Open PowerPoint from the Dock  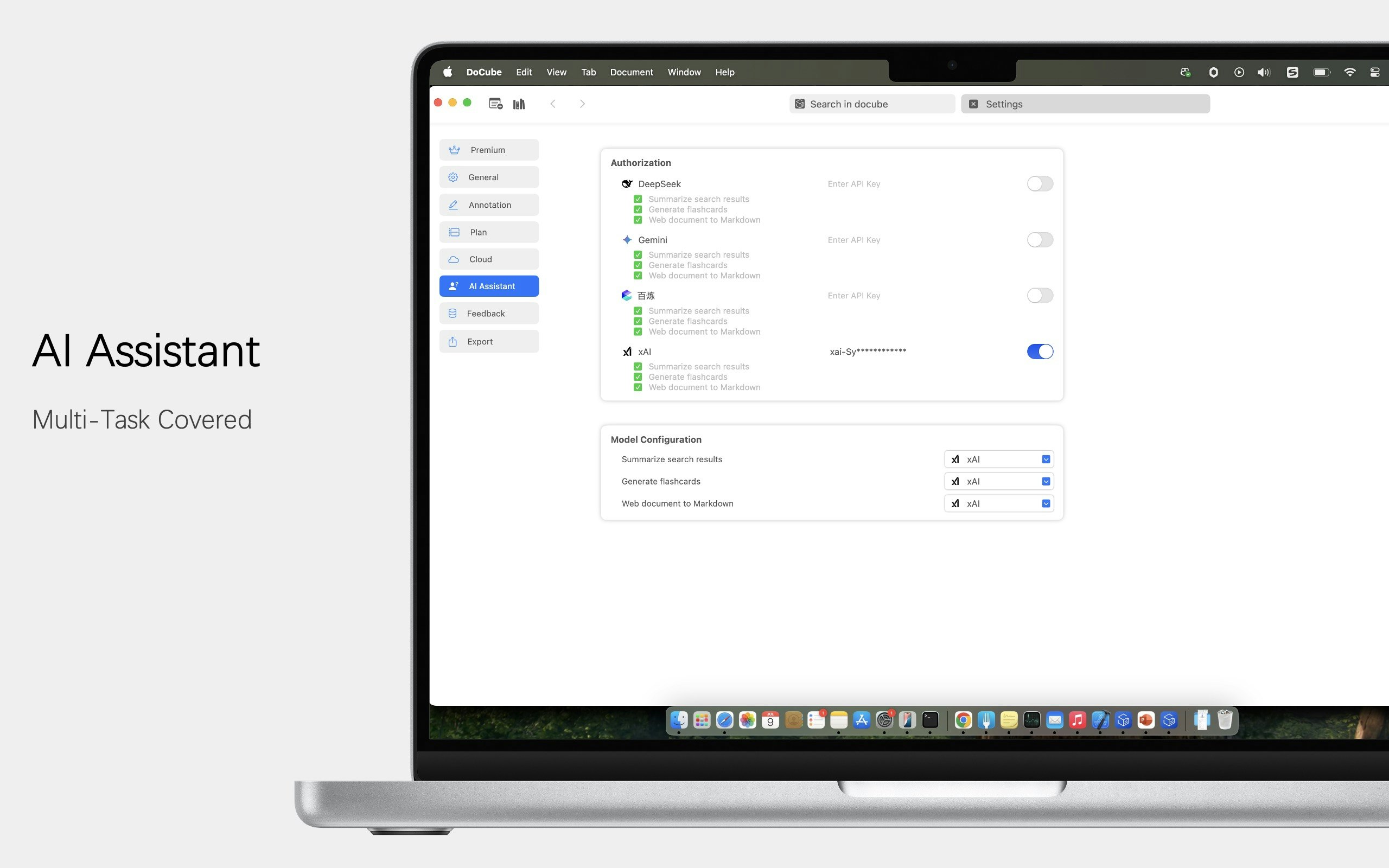click(x=1146, y=719)
